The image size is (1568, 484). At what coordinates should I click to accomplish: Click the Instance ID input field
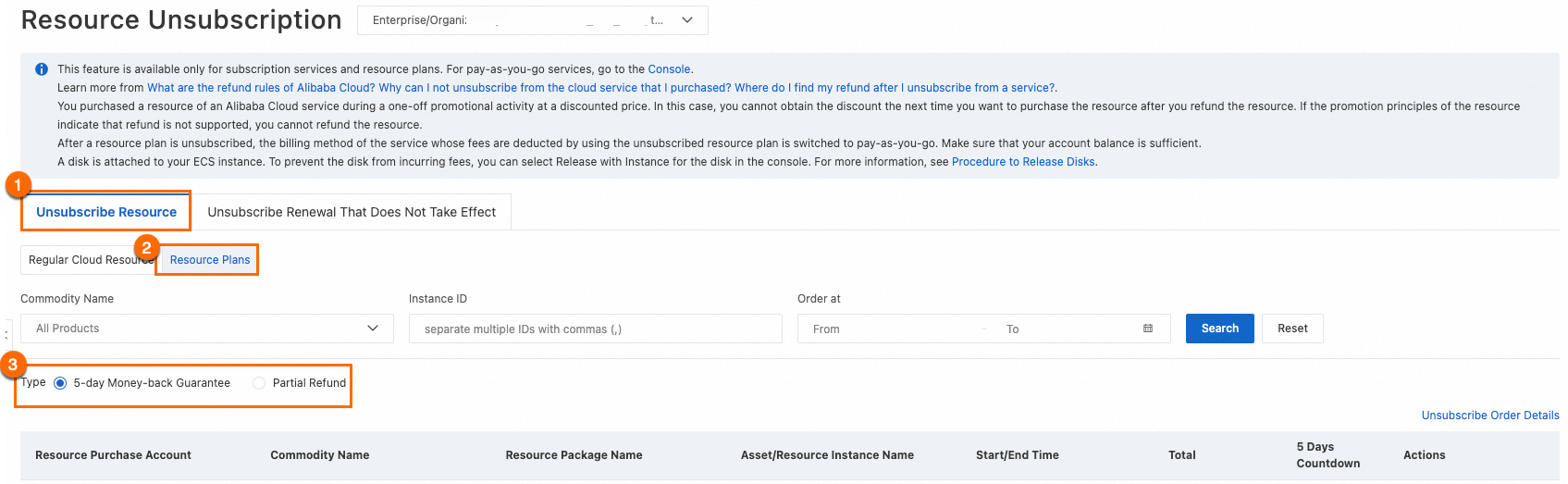coord(595,329)
